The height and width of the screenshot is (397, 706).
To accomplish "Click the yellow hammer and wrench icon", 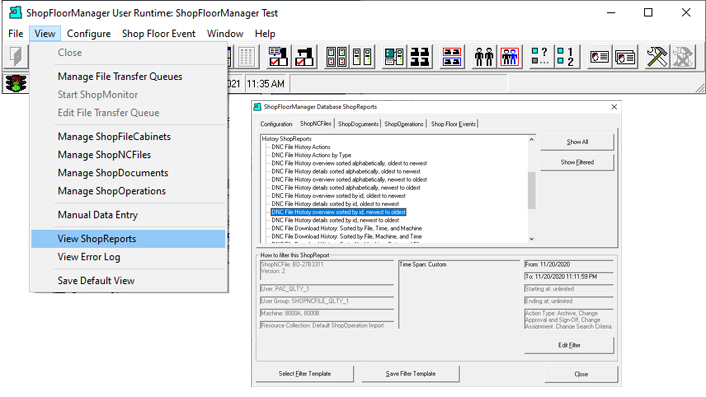I will click(x=657, y=57).
